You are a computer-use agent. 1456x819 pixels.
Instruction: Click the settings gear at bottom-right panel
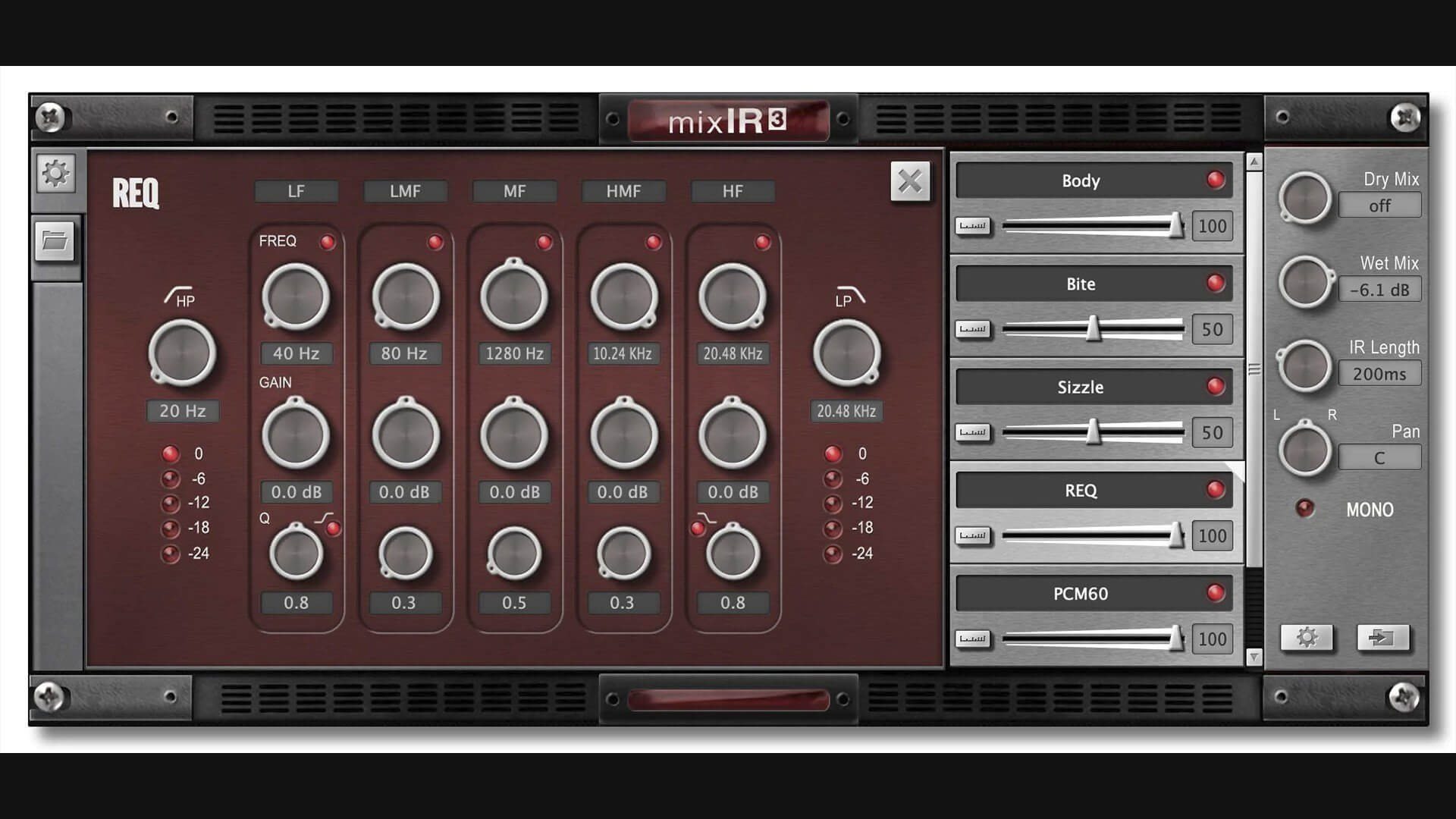pos(1307,639)
